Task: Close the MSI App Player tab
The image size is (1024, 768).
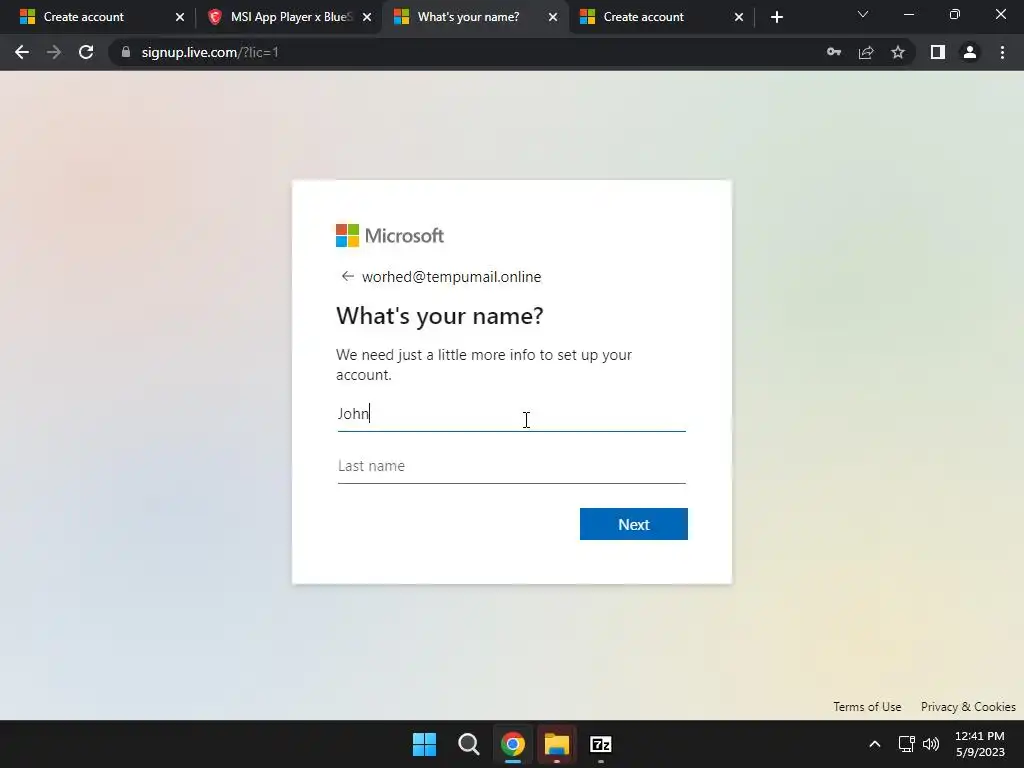Action: (367, 17)
